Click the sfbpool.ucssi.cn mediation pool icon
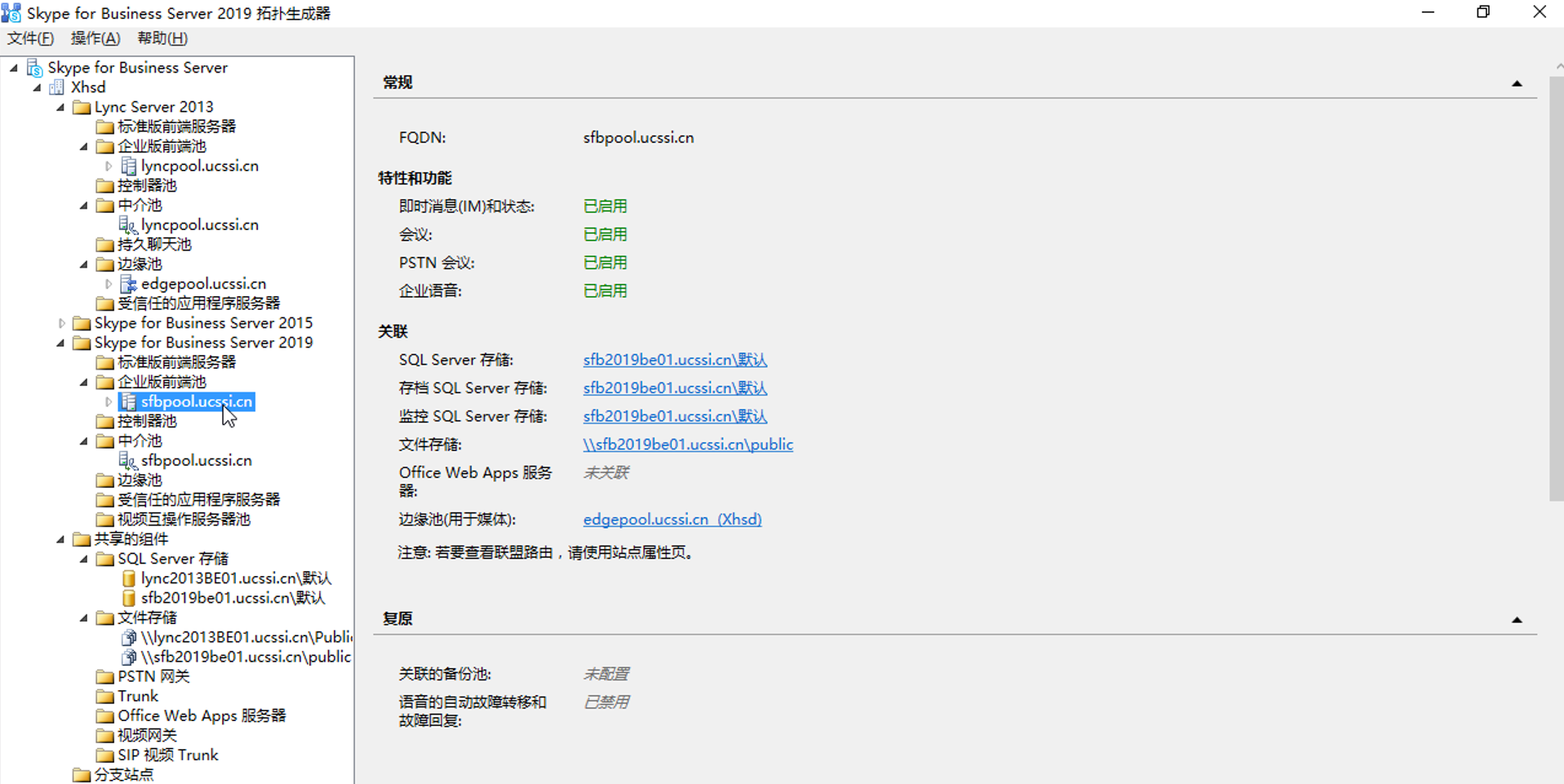Viewport: 1564px width, 784px height. coord(128,460)
